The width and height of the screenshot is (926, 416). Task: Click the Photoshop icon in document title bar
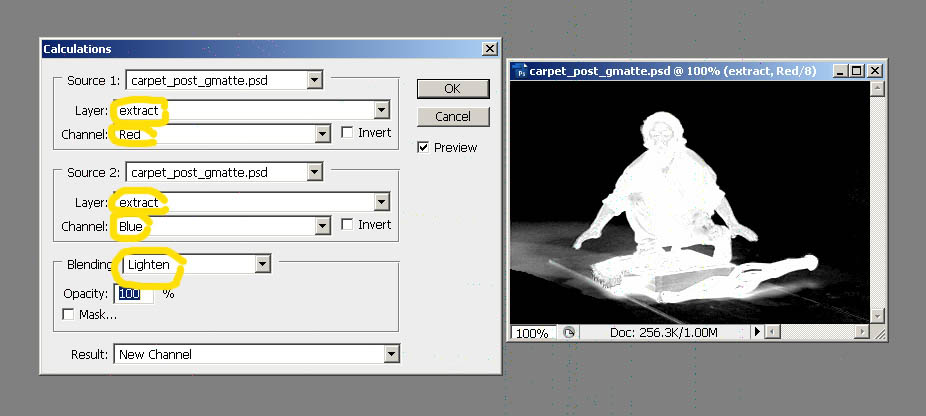pos(520,72)
